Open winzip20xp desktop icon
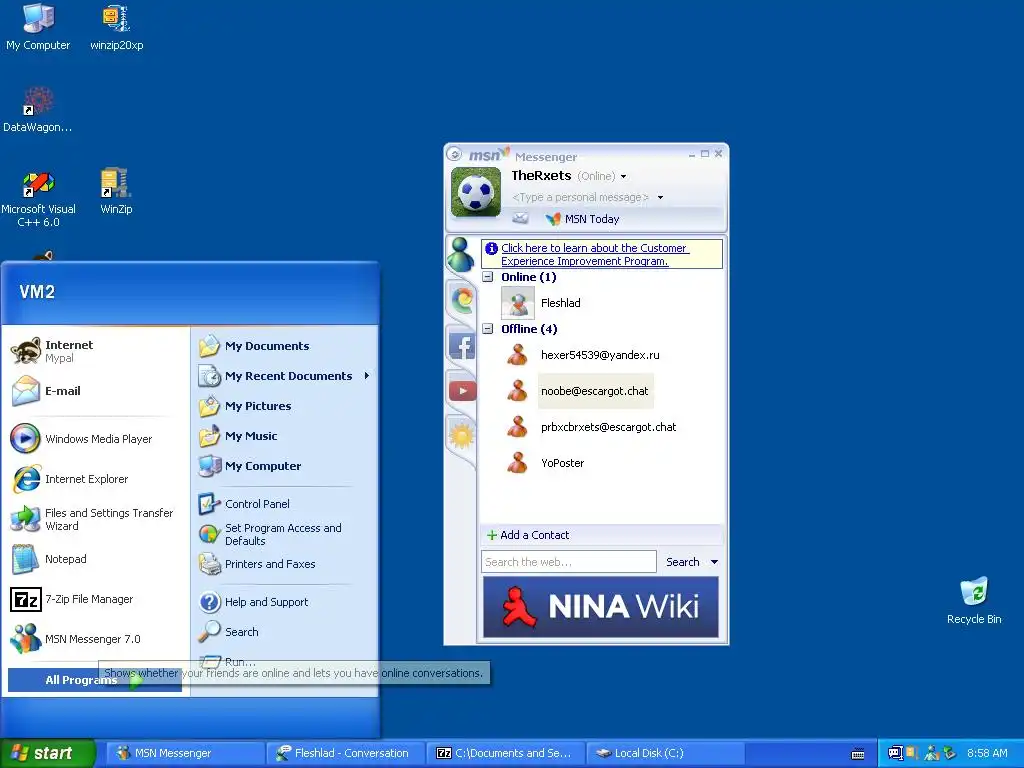Viewport: 1024px width, 768px height. tap(116, 27)
